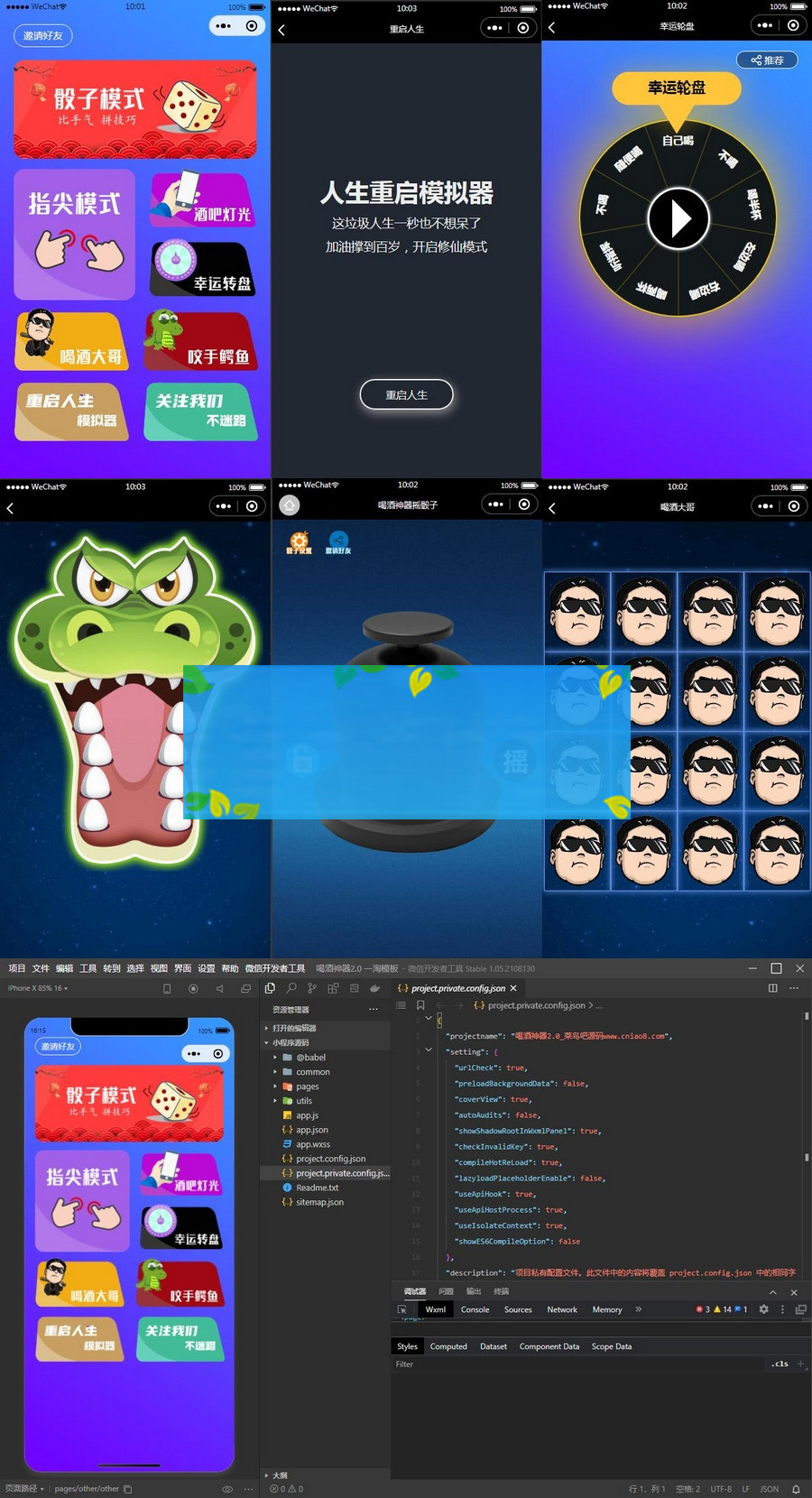This screenshot has width=812, height=1498.
Task: Click the element inspector arrow in debugger
Action: pyautogui.click(x=402, y=1309)
